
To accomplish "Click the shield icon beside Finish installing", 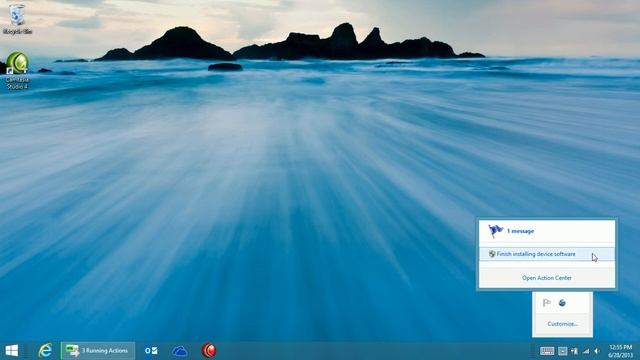I will pos(492,254).
